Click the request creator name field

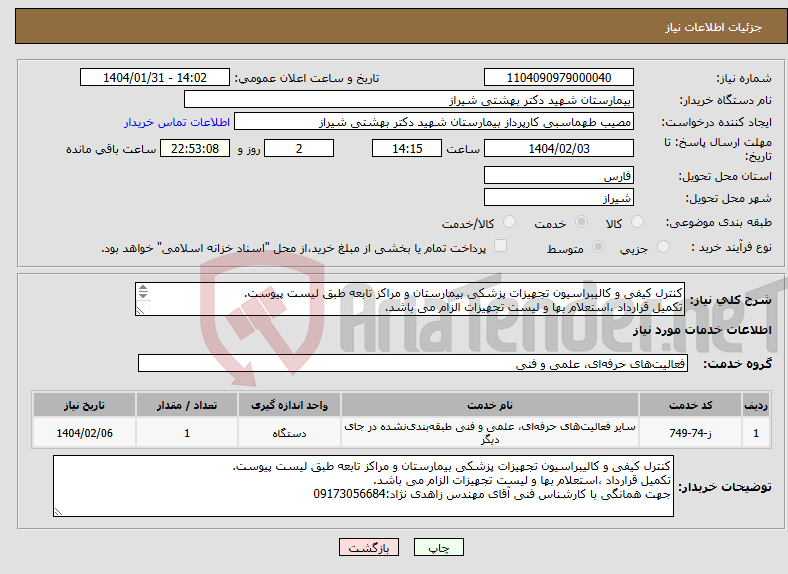point(434,122)
